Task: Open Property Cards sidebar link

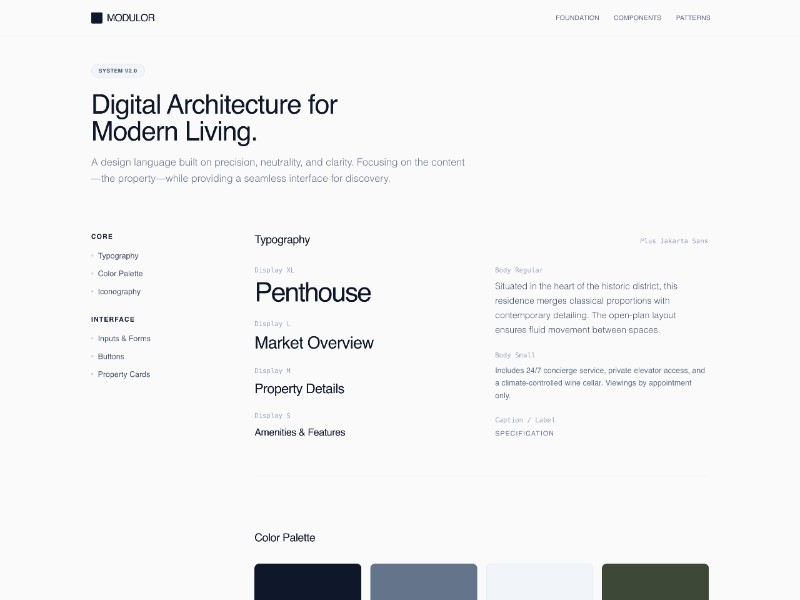Action: tap(124, 375)
